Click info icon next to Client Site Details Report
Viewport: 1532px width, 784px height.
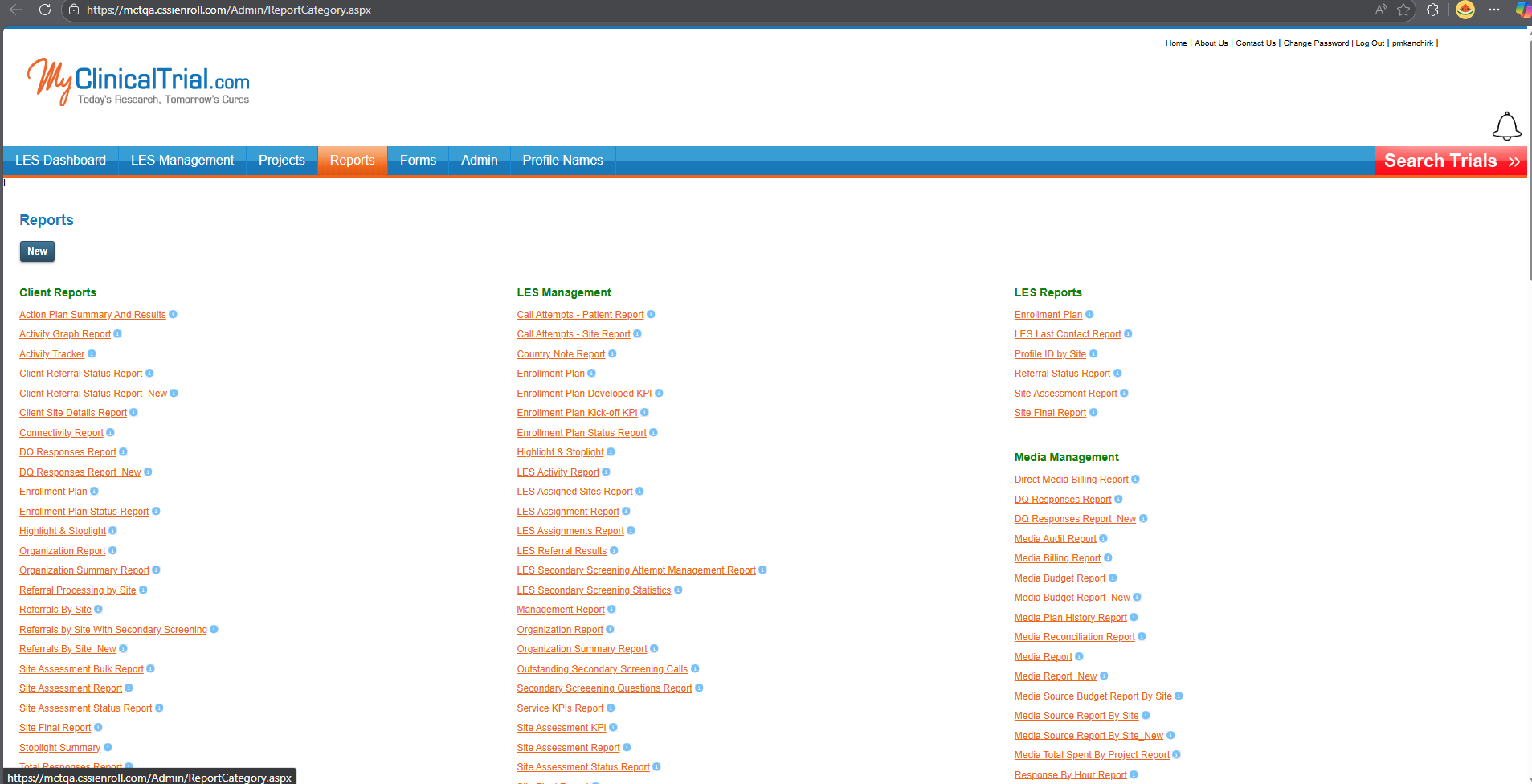pos(133,412)
